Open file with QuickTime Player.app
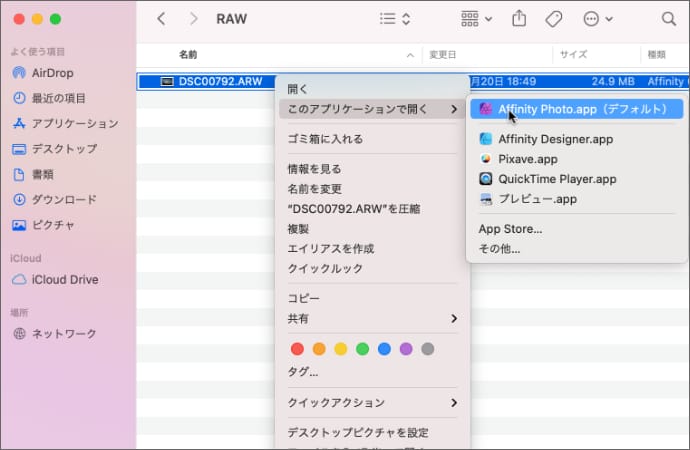Image resolution: width=690 pixels, height=450 pixels. (557, 179)
